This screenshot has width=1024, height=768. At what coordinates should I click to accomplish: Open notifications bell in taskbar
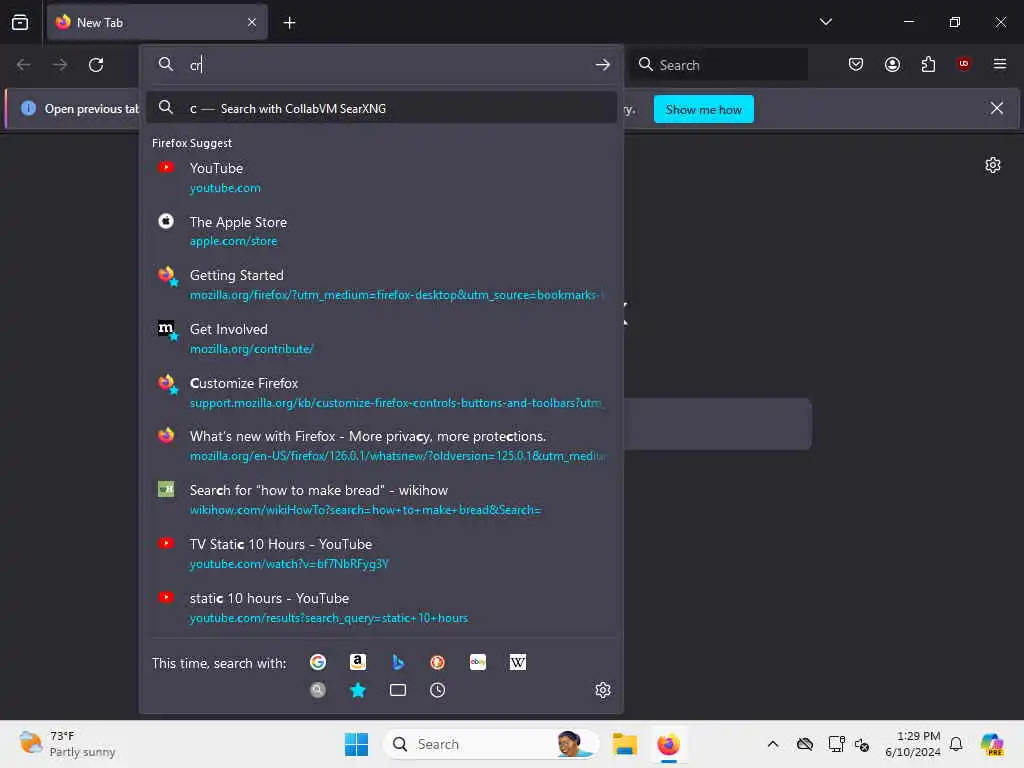(955, 744)
